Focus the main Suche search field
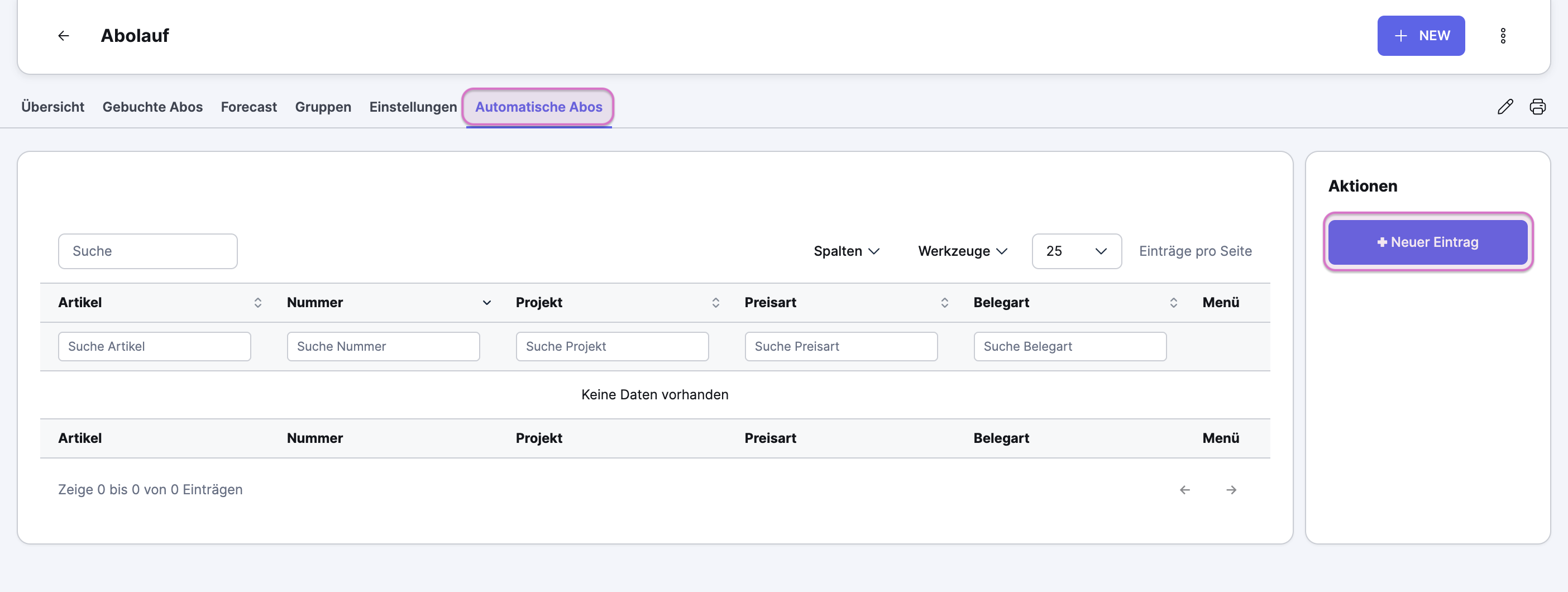 [147, 251]
